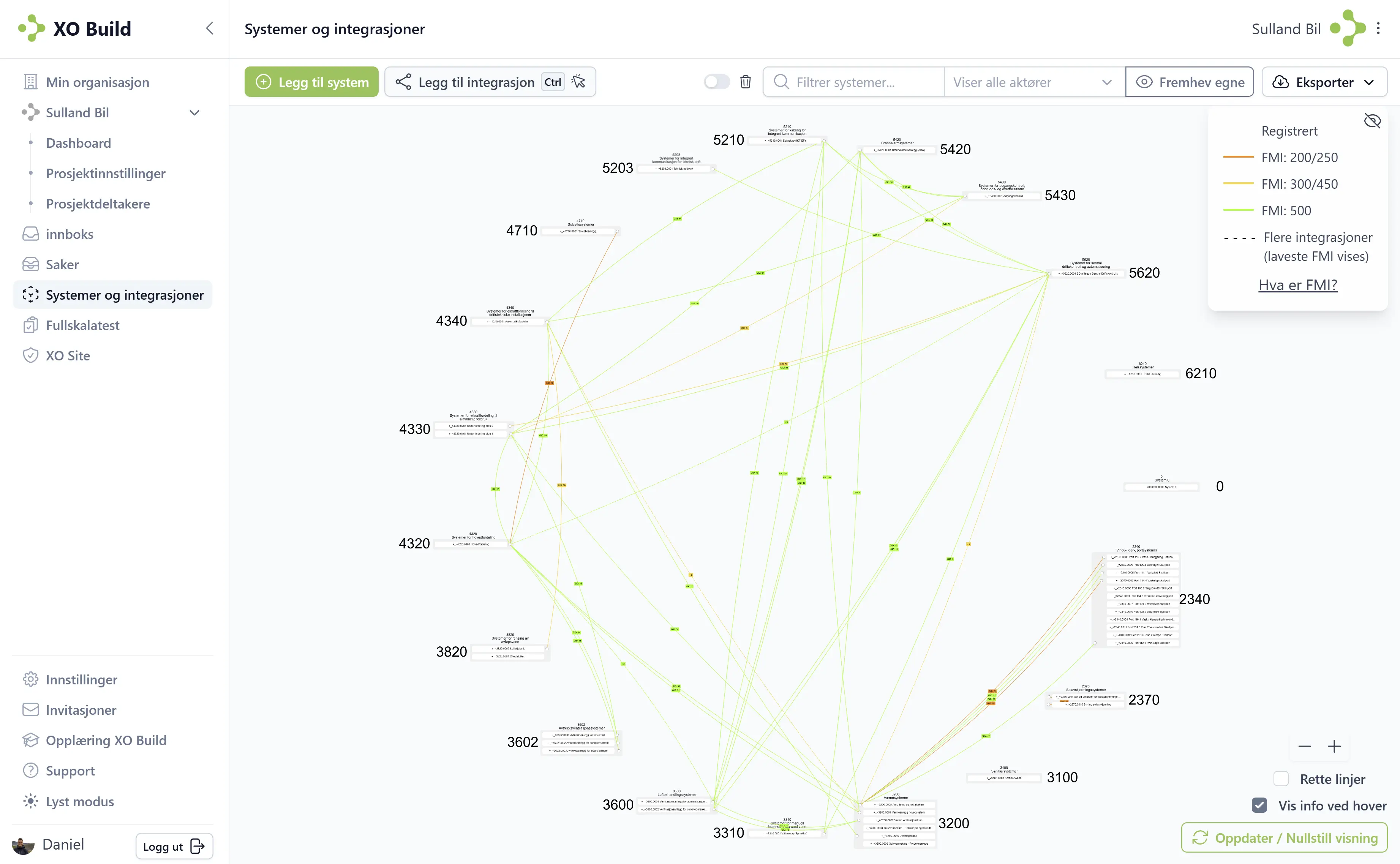This screenshot has width=1400, height=864.
Task: Click the trash delete icon in toolbar
Action: 745,82
